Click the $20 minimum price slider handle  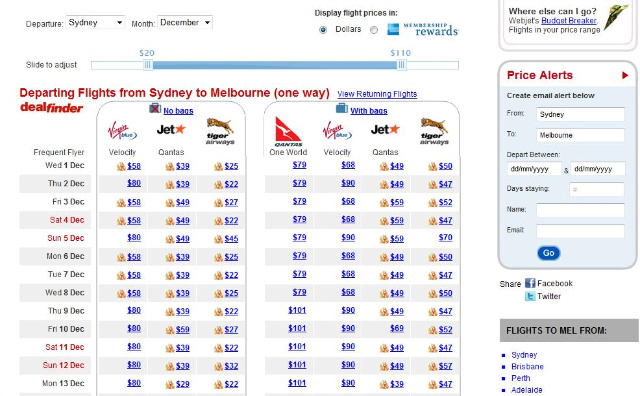(148, 65)
